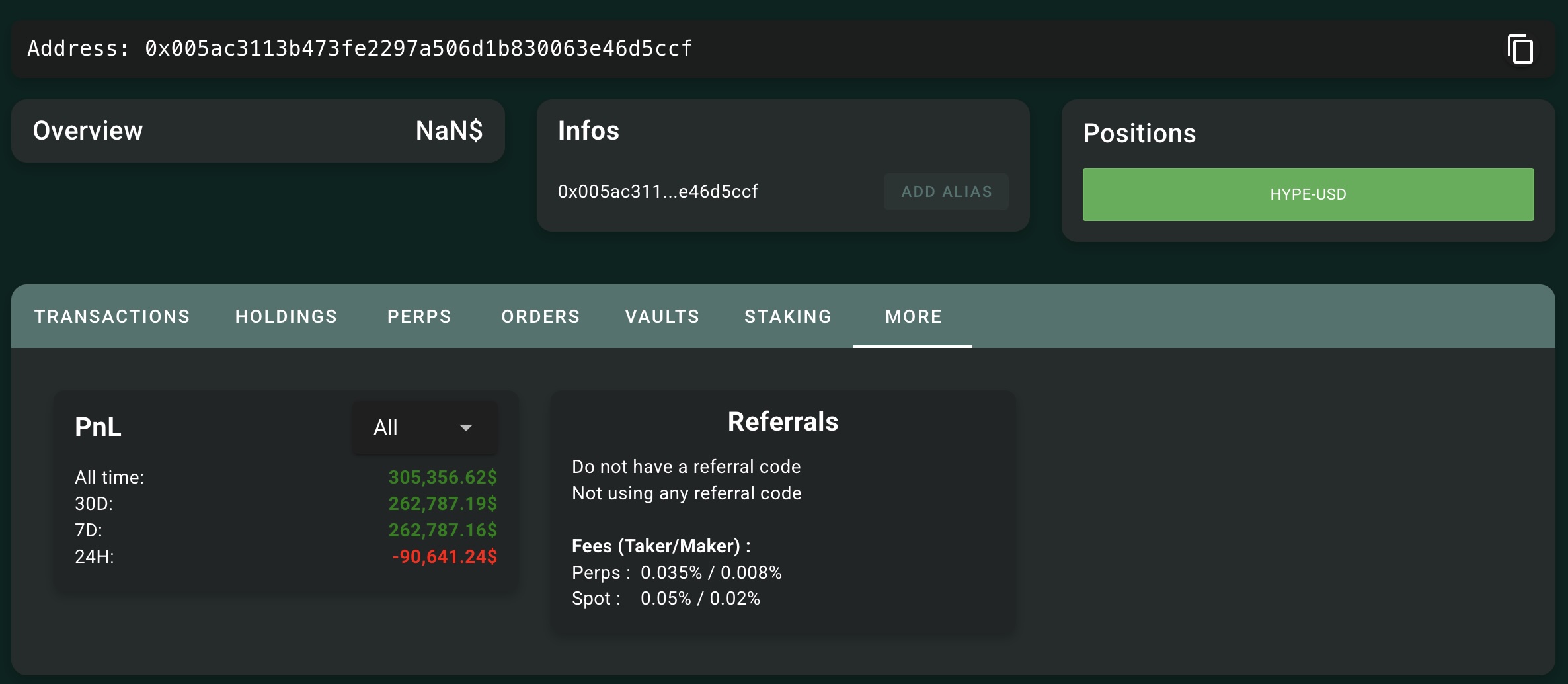Click the 24H PnL value -90,641.24$
Viewport: 1568px width, 684px height.
click(x=444, y=557)
